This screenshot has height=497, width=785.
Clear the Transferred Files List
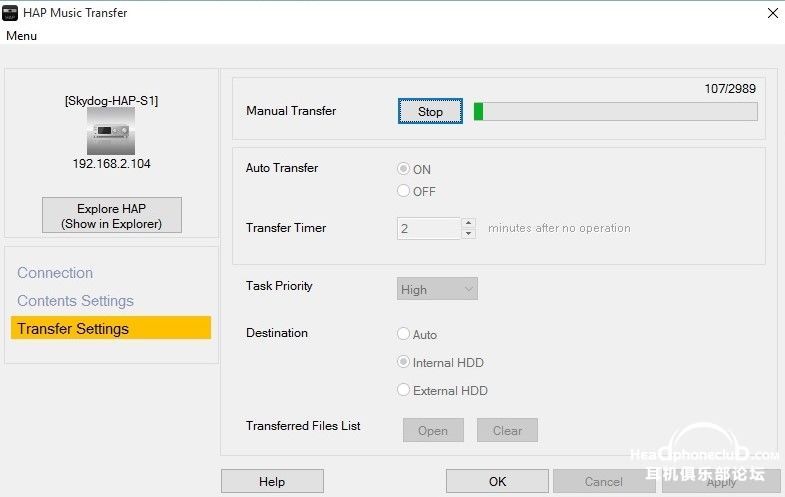pyautogui.click(x=507, y=430)
